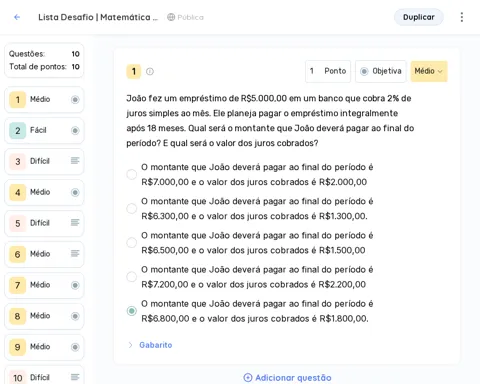Image resolution: width=480 pixels, height=384 pixels.
Task: Open the Médio difficulty dropdown
Action: coord(429,71)
